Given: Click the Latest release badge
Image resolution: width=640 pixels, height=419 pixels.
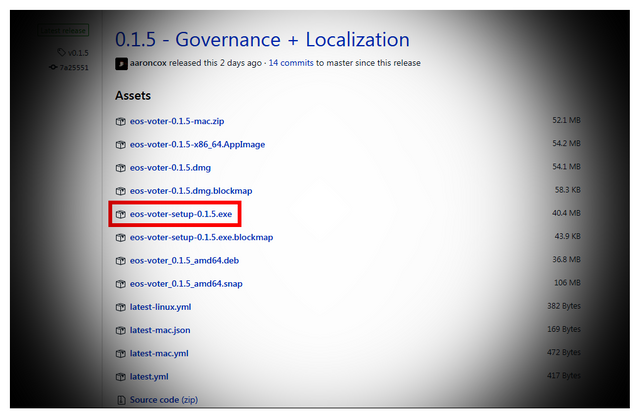Looking at the screenshot, I should tap(63, 31).
